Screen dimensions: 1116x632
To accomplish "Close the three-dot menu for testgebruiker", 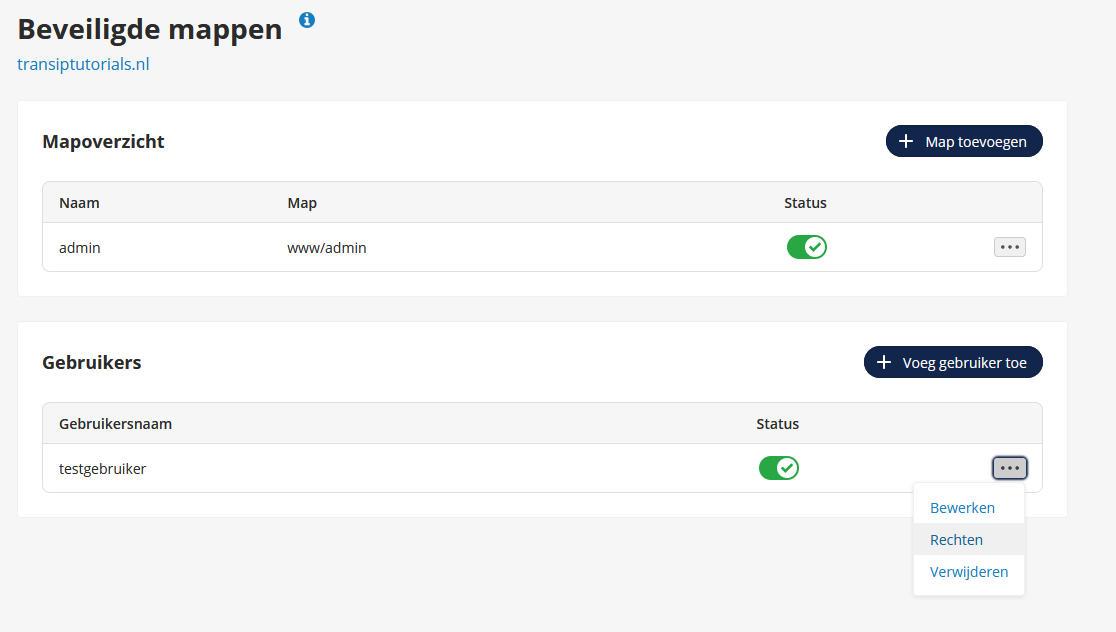I will pos(1009,468).
